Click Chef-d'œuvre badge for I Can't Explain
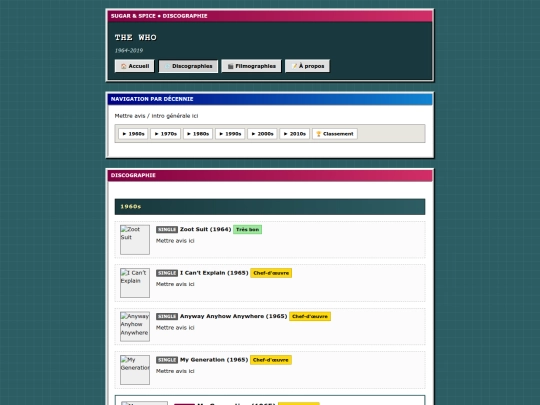 tap(271, 273)
